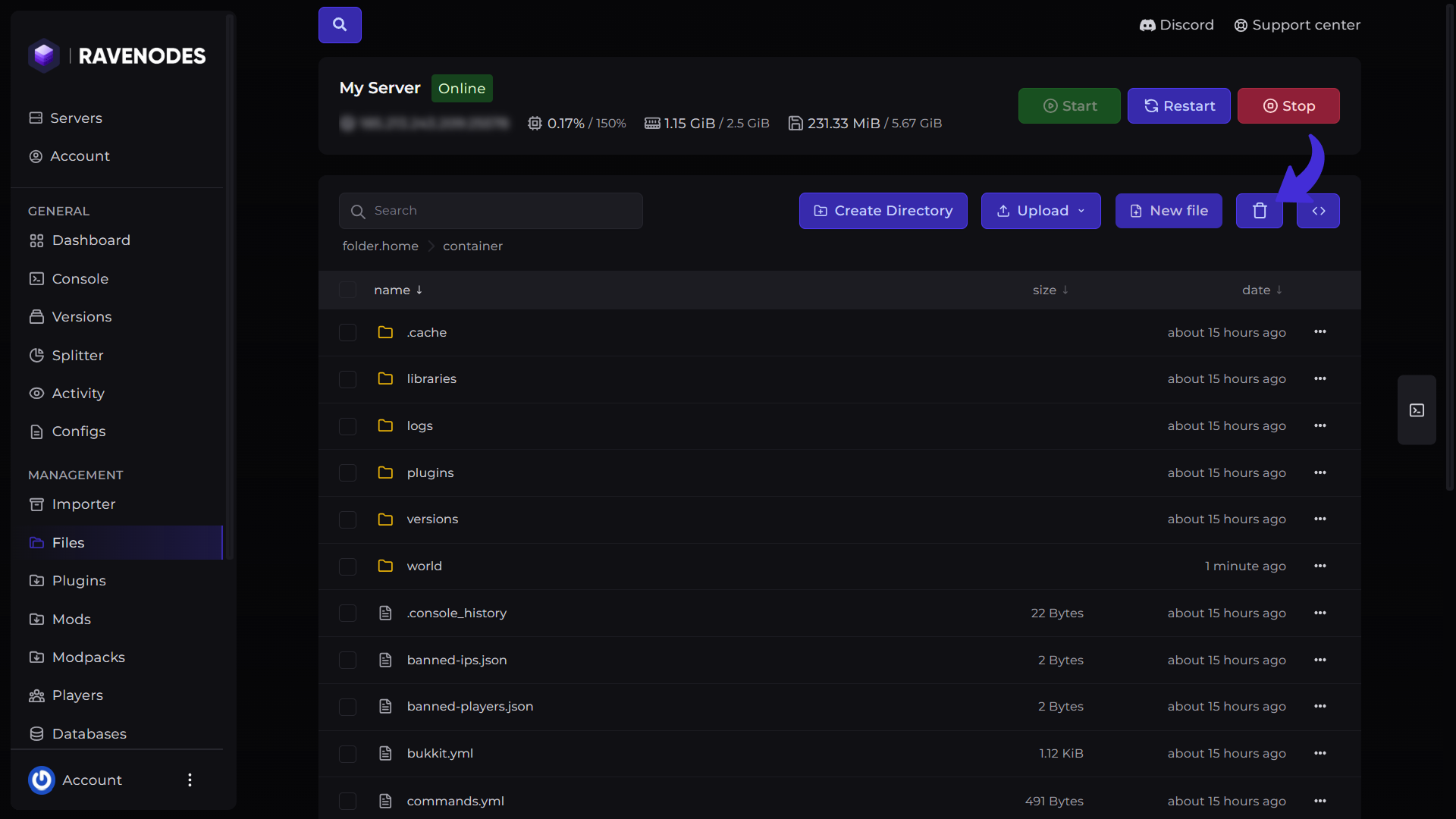Open the versions folder
This screenshot has height=819, width=1456.
point(432,519)
